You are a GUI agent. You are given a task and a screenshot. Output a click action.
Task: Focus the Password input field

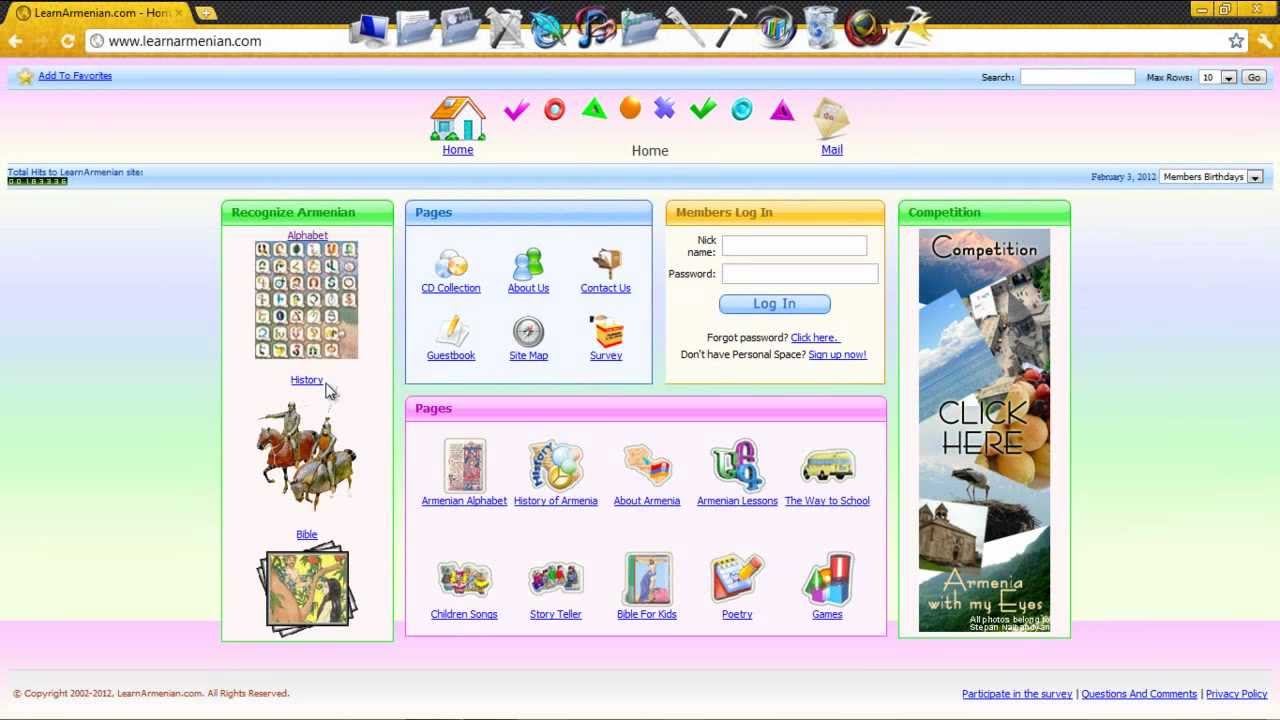point(800,274)
